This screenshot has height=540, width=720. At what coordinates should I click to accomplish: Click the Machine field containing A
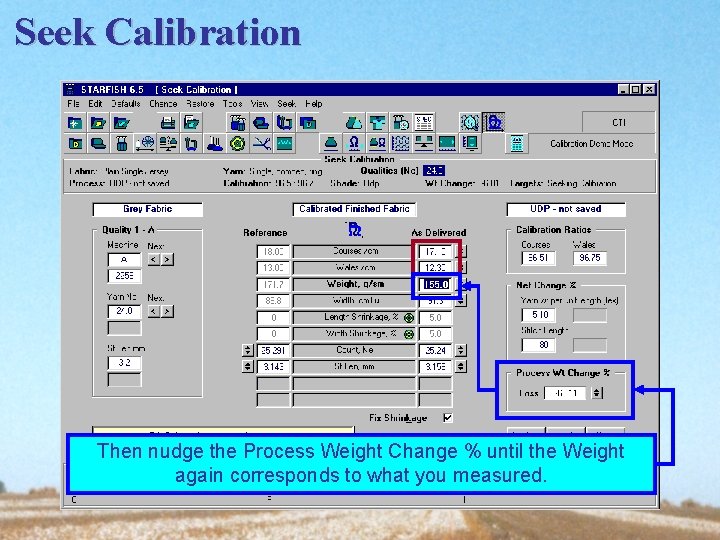click(124, 260)
